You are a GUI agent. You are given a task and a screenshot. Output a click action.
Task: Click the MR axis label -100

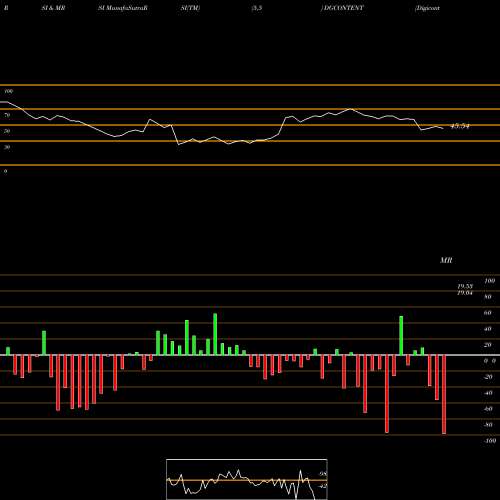tap(489, 441)
